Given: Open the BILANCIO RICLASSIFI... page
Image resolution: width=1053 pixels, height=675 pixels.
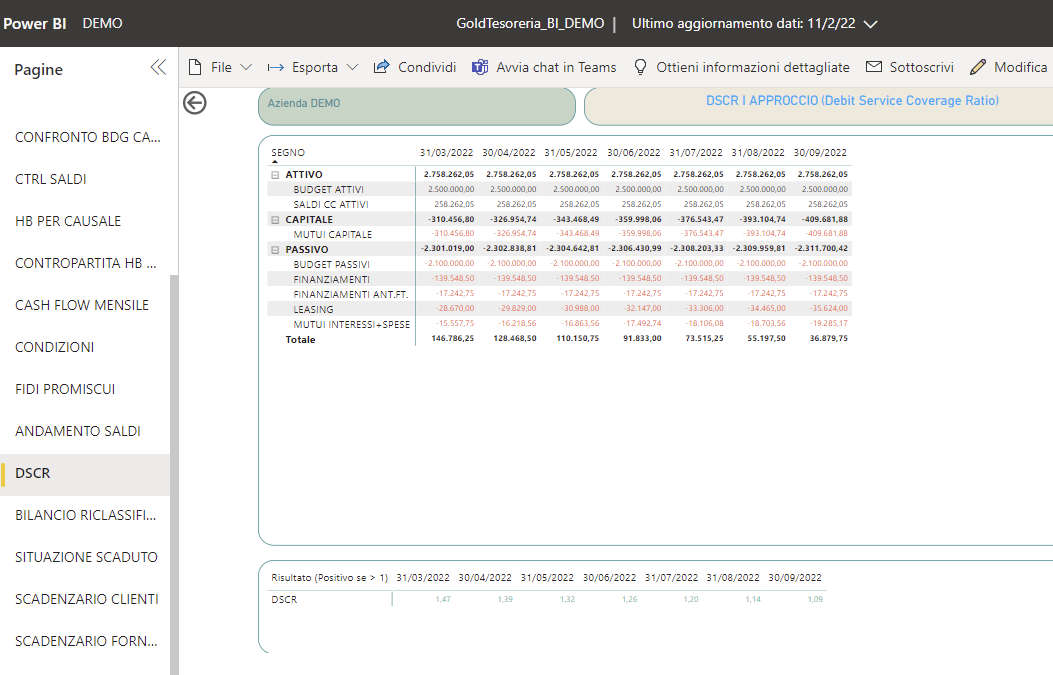Looking at the screenshot, I should coord(85,515).
